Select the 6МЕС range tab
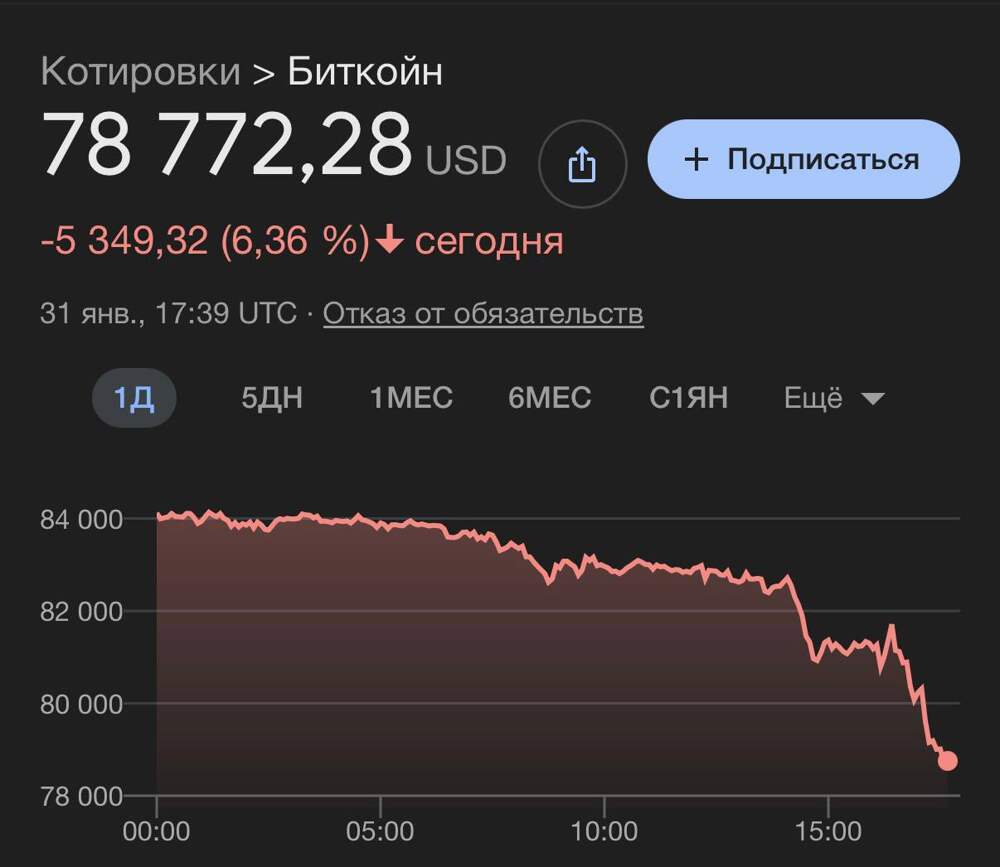 pyautogui.click(x=550, y=398)
